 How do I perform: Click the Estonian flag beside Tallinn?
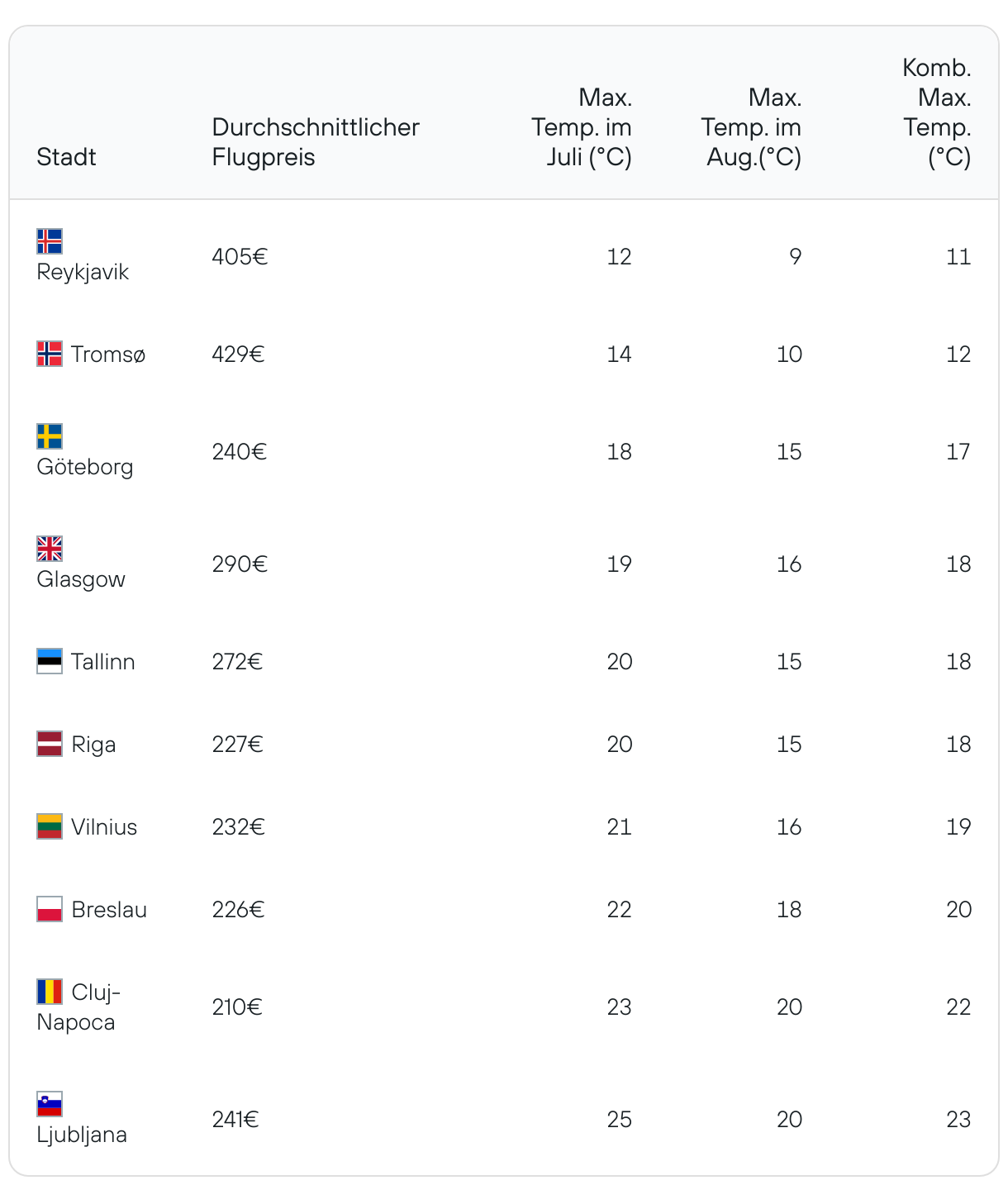pyautogui.click(x=50, y=661)
